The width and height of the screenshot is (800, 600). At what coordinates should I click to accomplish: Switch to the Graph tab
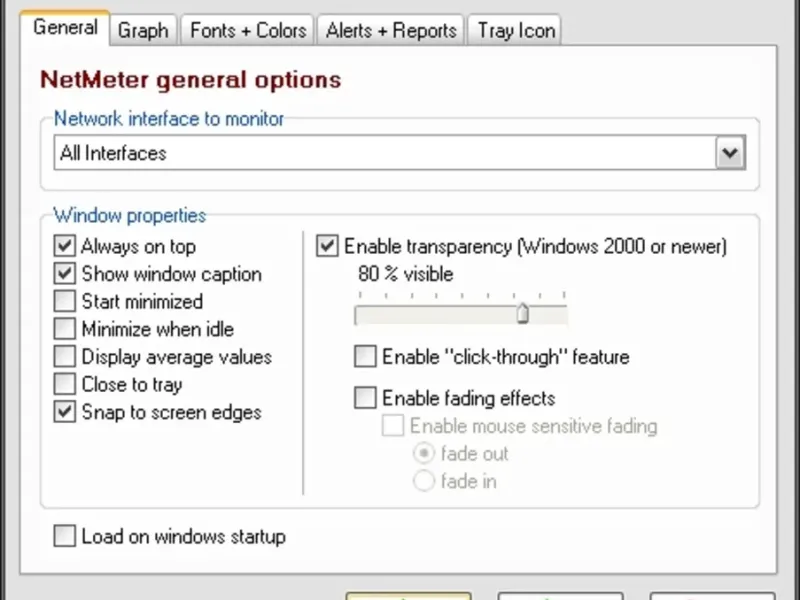(143, 30)
